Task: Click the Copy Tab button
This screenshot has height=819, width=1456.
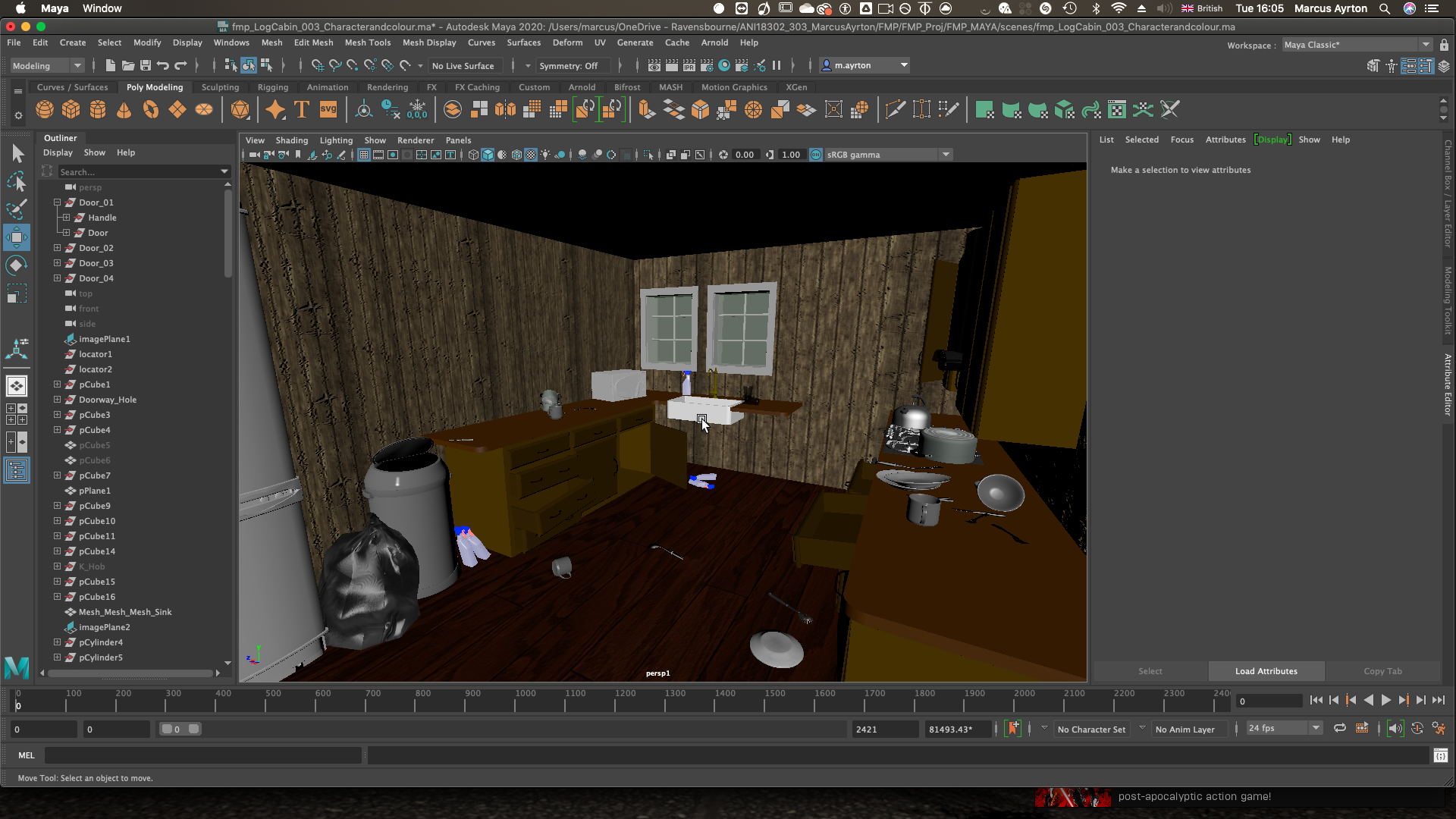Action: pos(1382,671)
